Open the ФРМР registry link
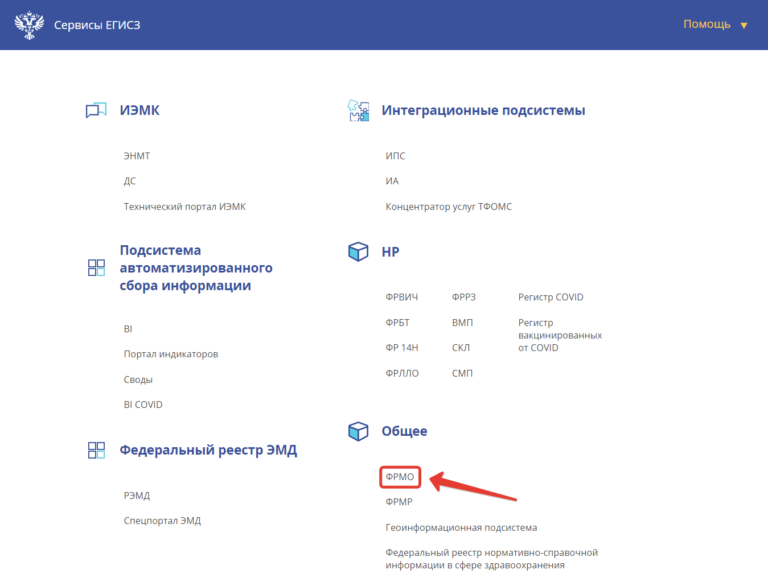 click(x=399, y=502)
